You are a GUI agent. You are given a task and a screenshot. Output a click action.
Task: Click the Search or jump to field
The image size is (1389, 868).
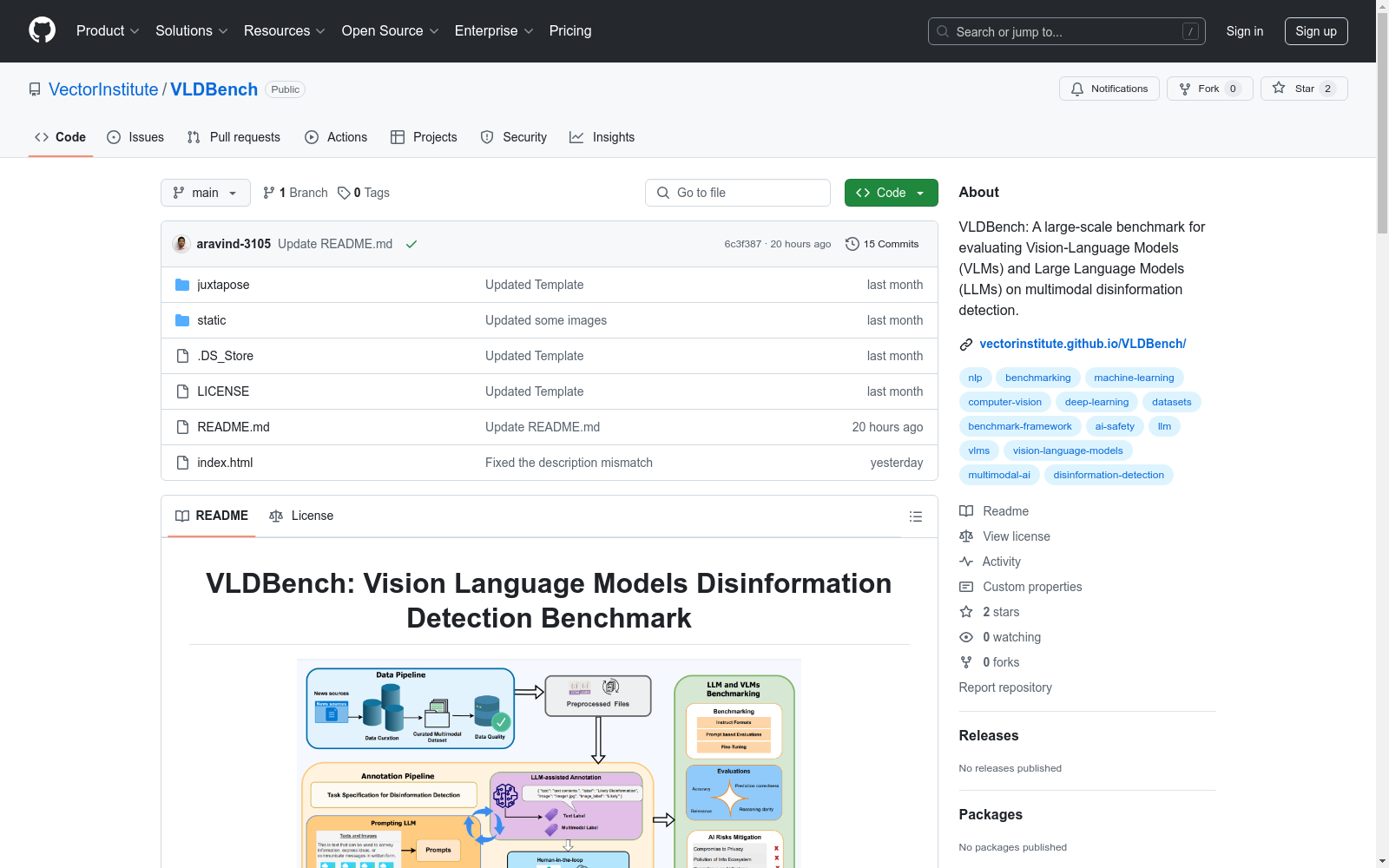1067,31
